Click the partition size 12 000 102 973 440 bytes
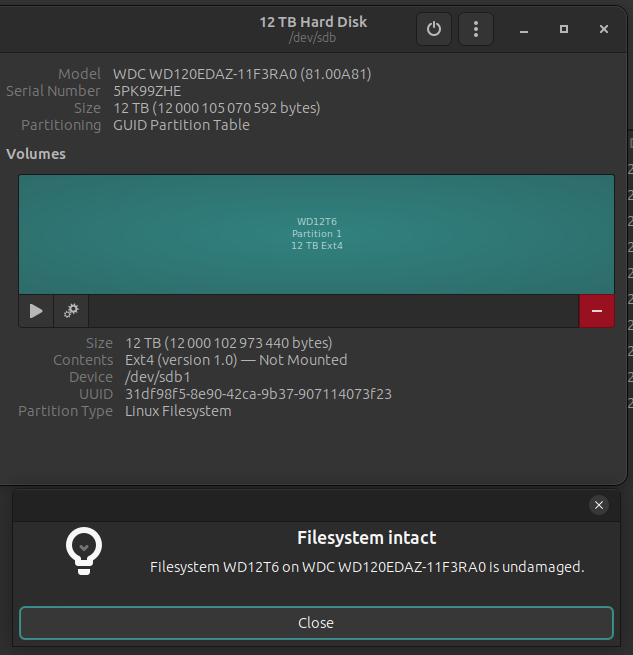This screenshot has width=633, height=655. pyautogui.click(x=229, y=343)
